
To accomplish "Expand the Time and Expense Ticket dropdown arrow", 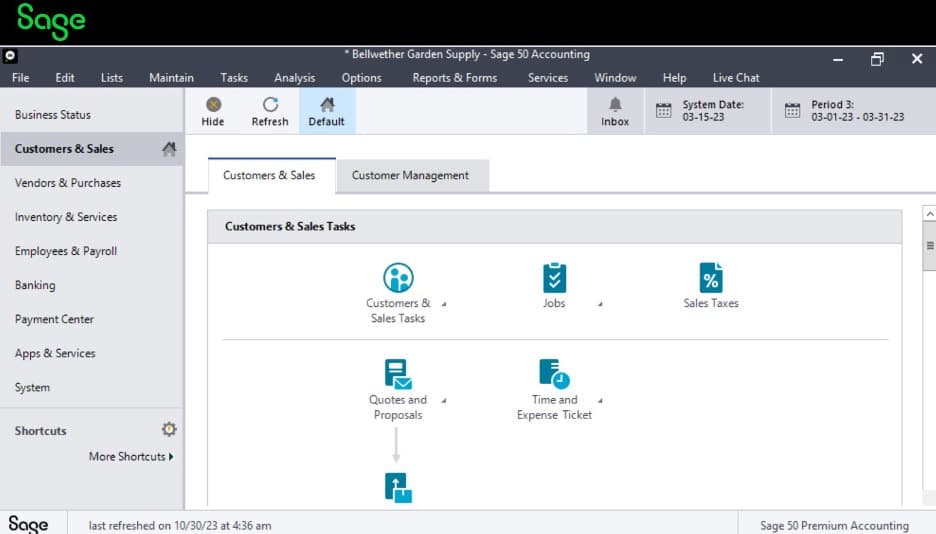I will coord(600,400).
